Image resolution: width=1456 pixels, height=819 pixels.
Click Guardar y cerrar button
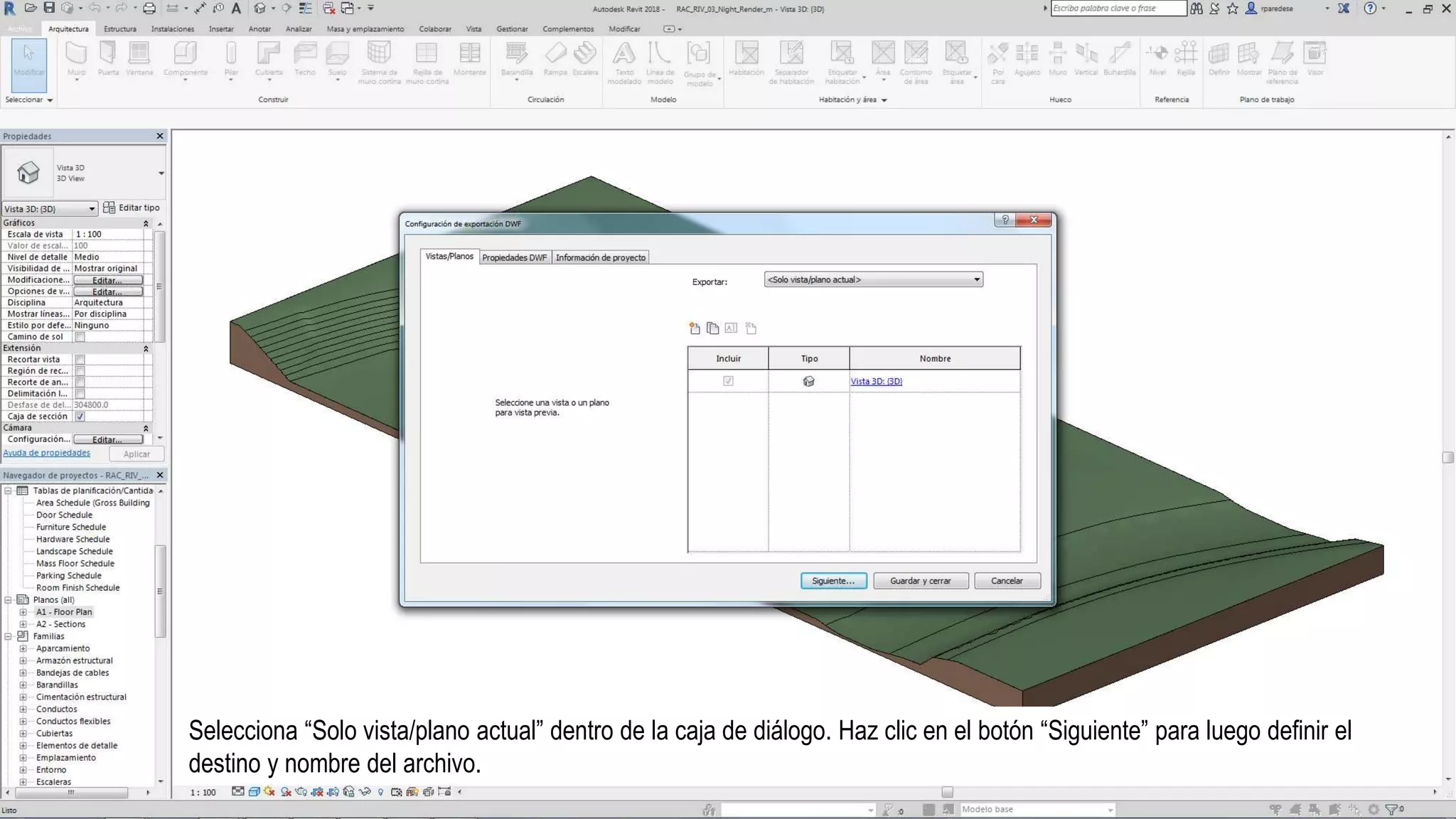[x=921, y=581]
